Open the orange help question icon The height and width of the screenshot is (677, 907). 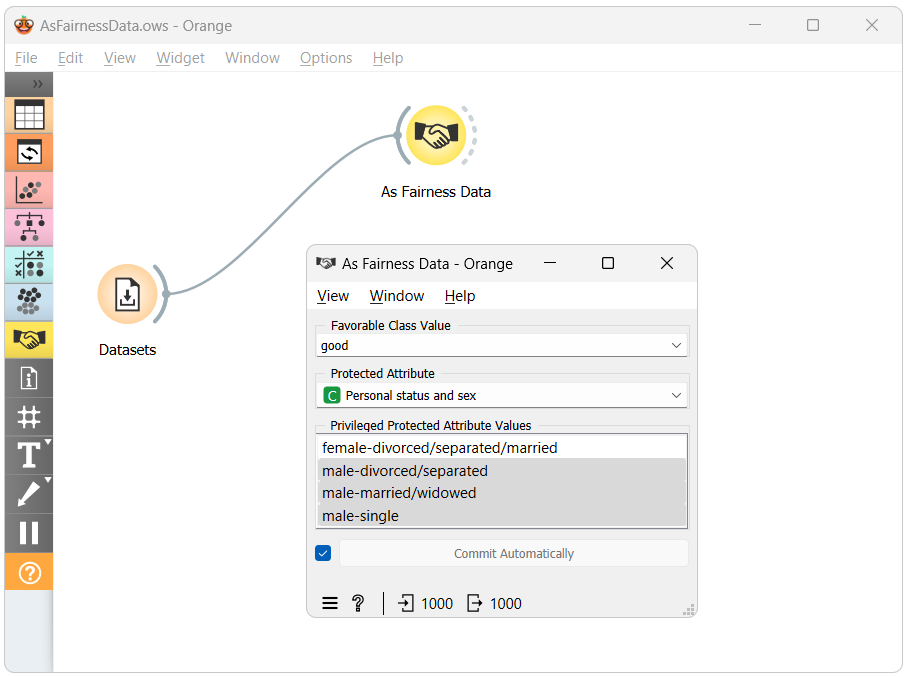click(x=29, y=572)
